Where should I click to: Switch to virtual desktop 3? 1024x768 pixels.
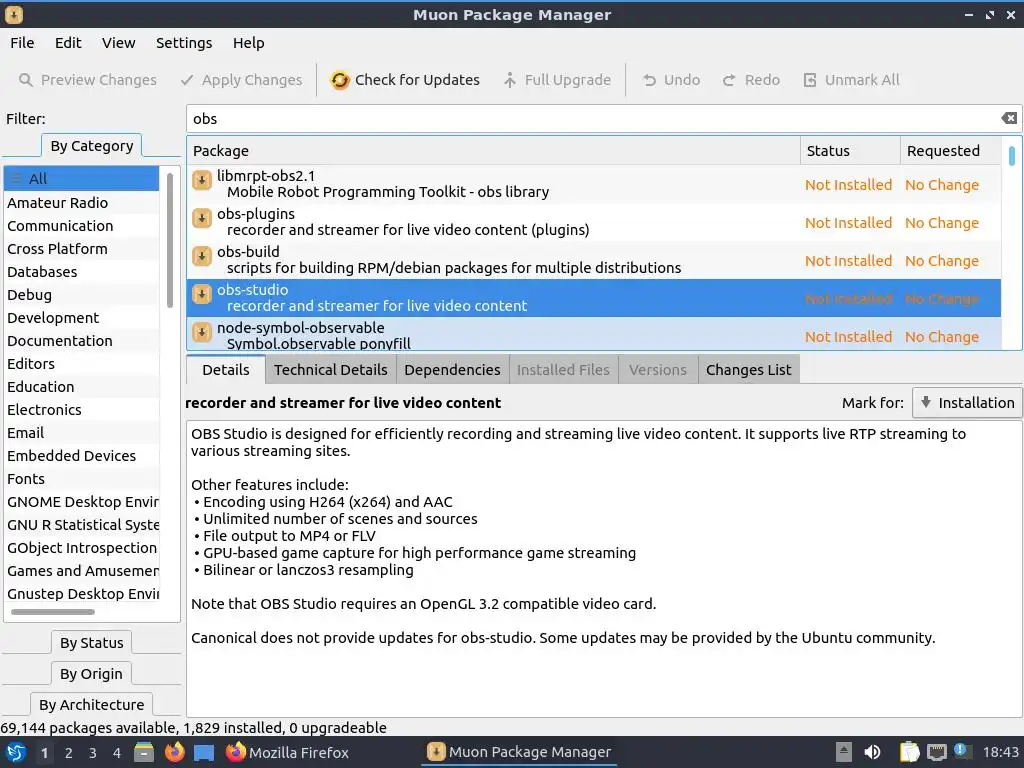[x=92, y=753]
